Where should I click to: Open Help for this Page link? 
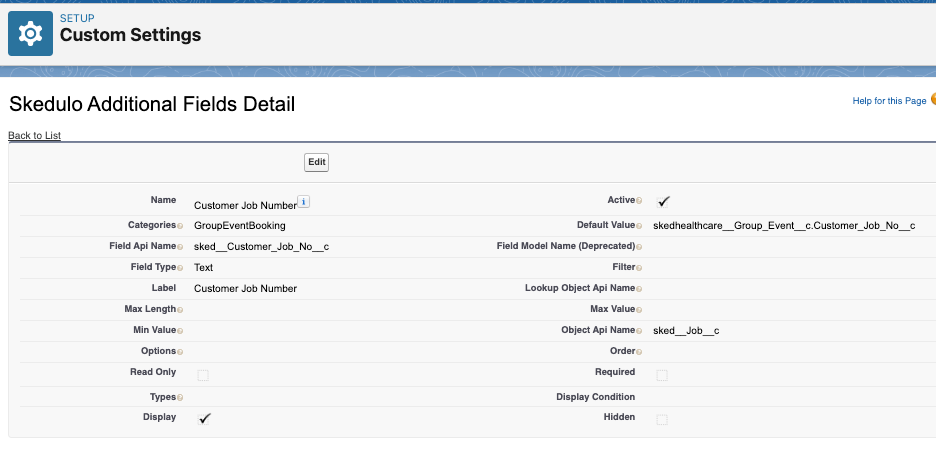pos(889,101)
